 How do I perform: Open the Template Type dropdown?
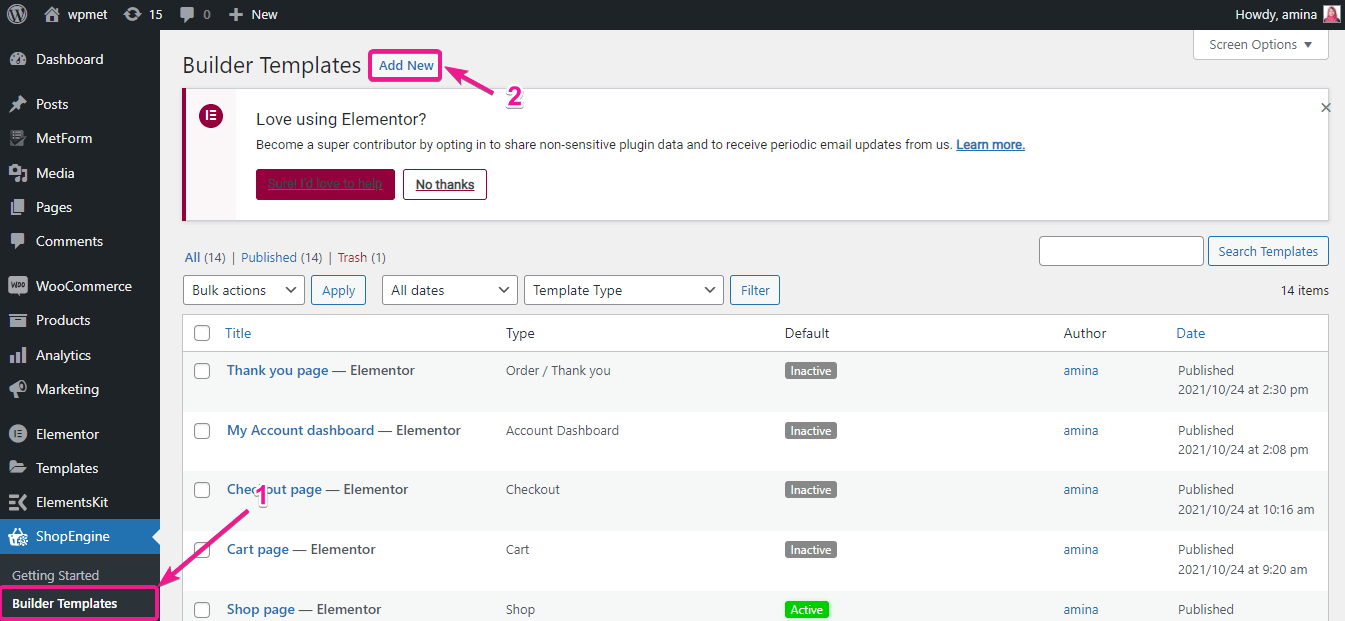coord(624,290)
